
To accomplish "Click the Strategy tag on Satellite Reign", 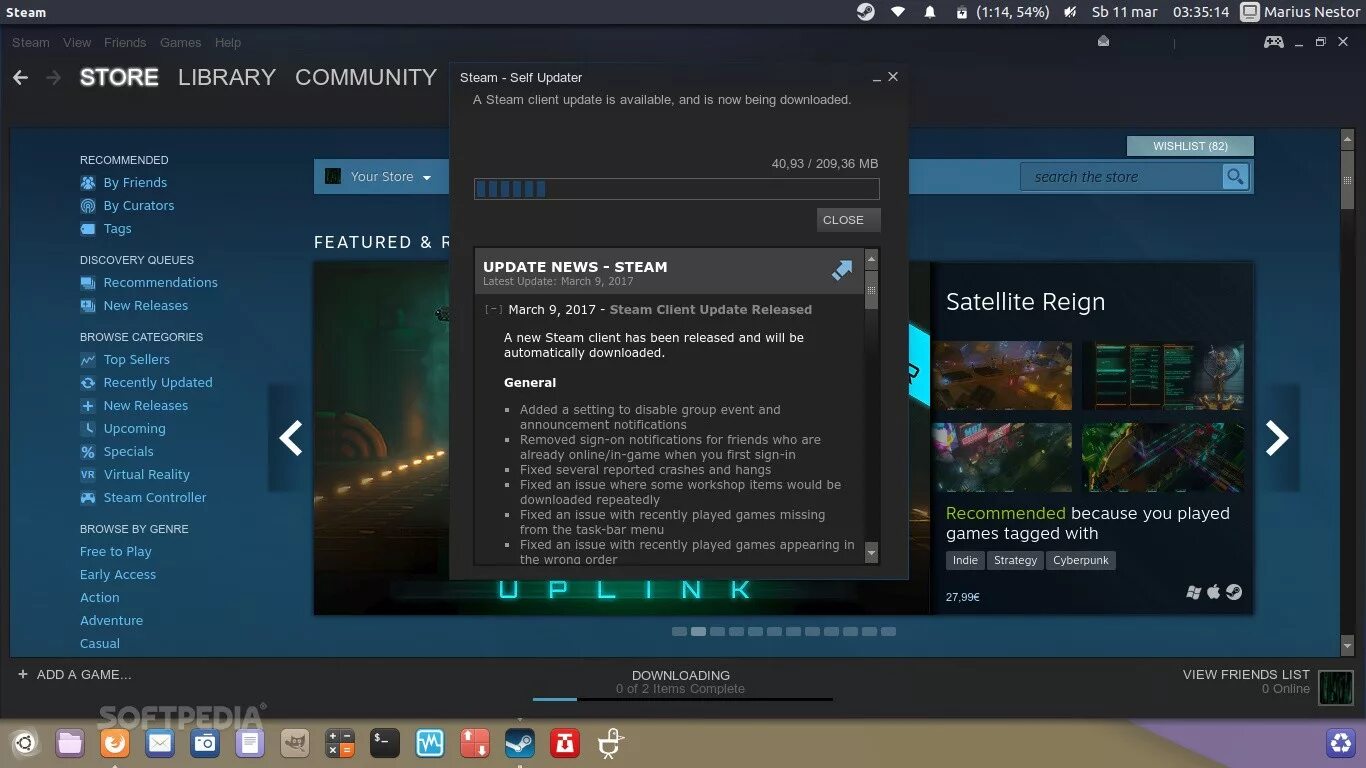I will 1015,560.
